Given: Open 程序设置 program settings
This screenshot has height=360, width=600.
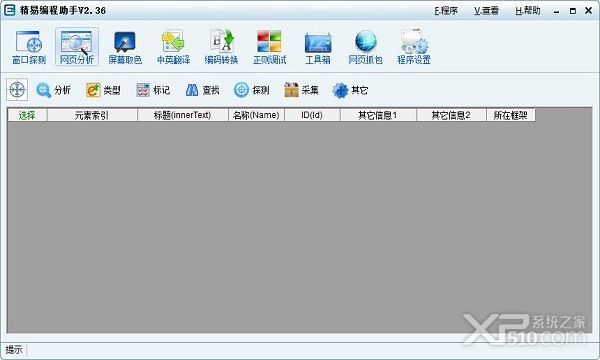Looking at the screenshot, I should pyautogui.click(x=414, y=47).
